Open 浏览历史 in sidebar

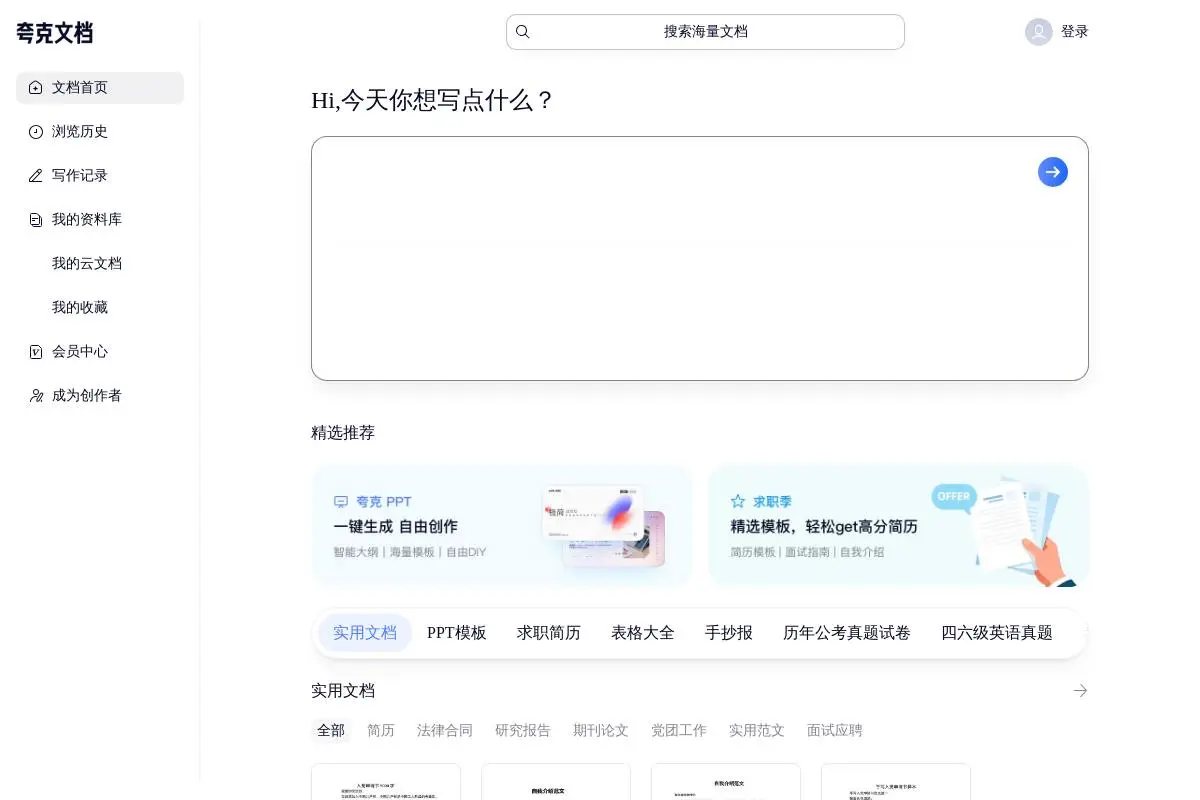tap(100, 132)
